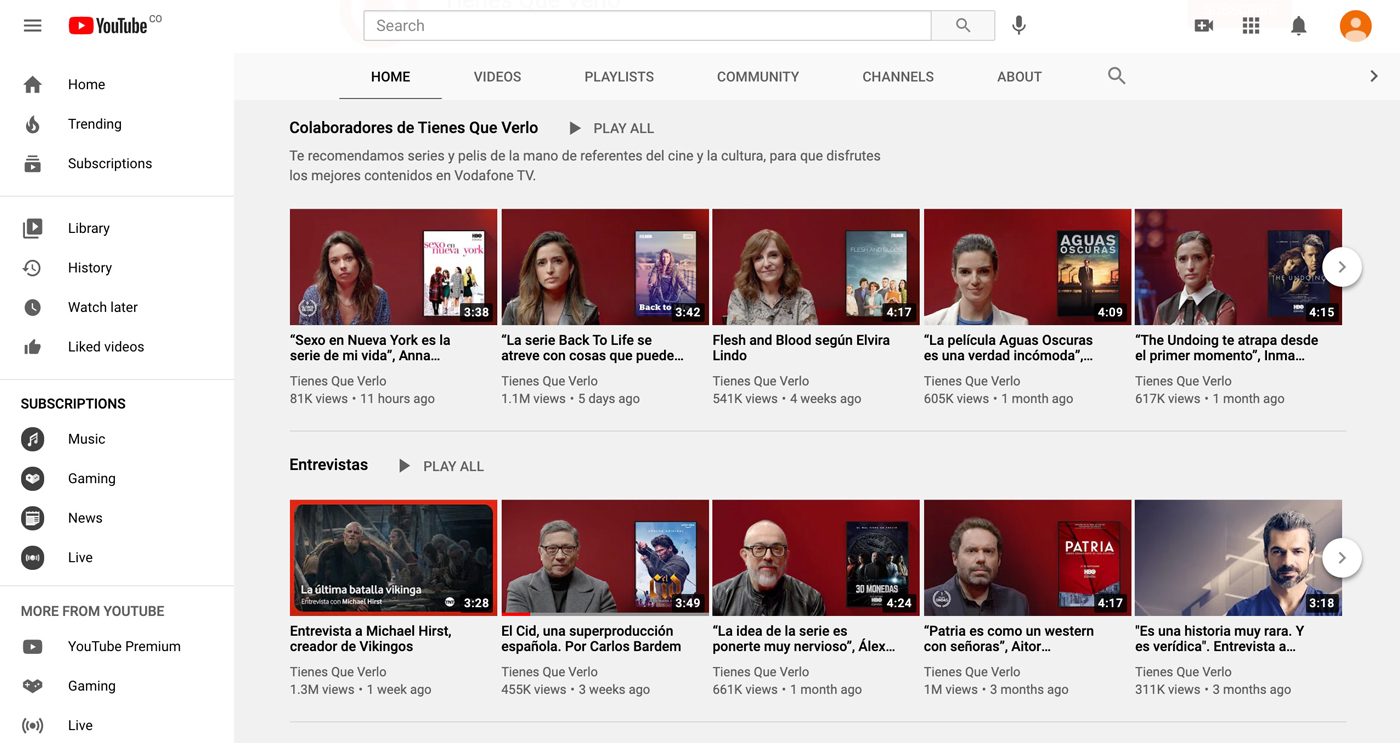This screenshot has height=743, width=1400.
Task: Click the YouTube logo
Action: 108,26
